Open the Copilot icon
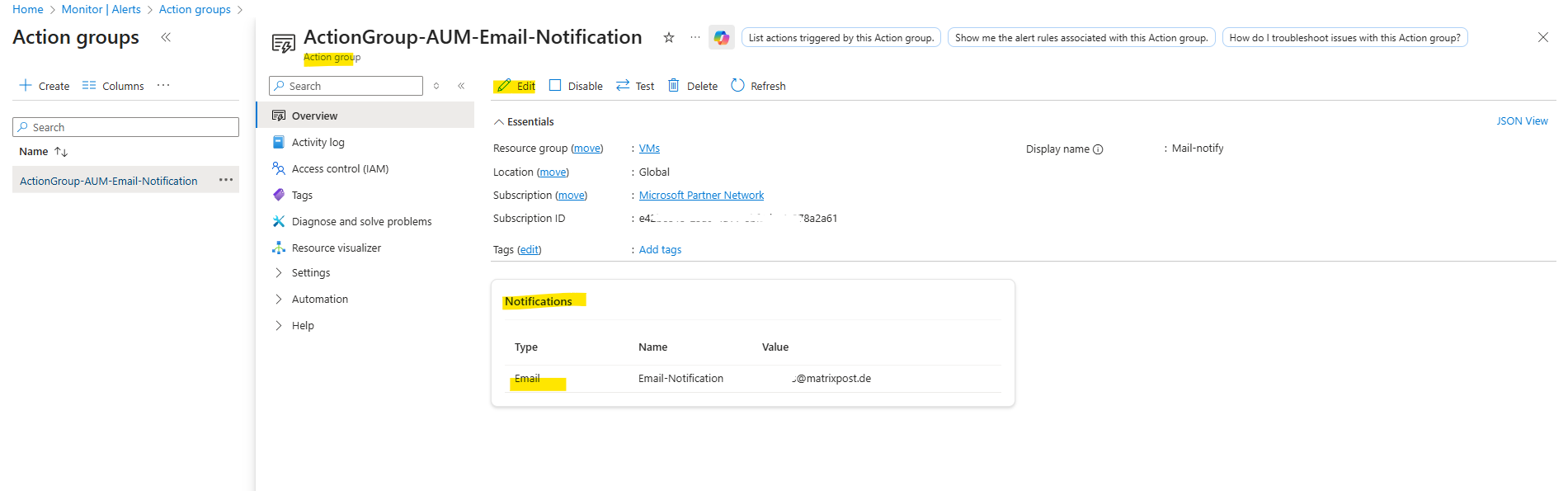Screen dimensions: 1568x491 722,37
